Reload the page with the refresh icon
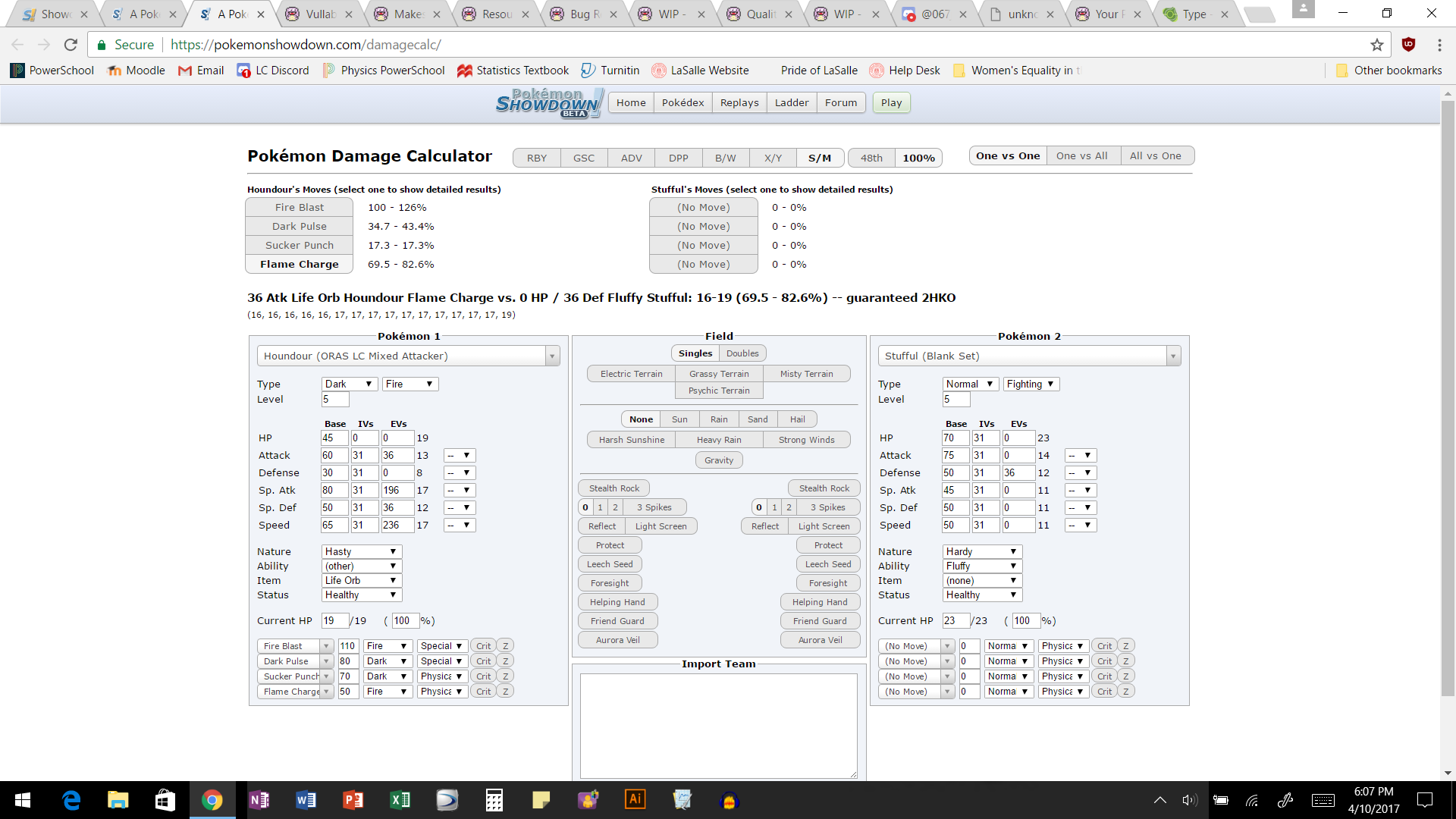 point(71,45)
